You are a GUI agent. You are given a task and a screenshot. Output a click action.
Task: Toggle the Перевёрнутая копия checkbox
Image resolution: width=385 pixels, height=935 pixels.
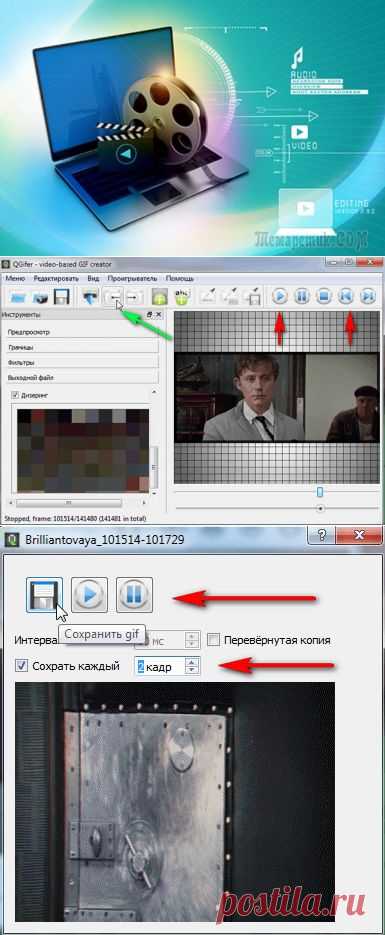click(x=214, y=640)
